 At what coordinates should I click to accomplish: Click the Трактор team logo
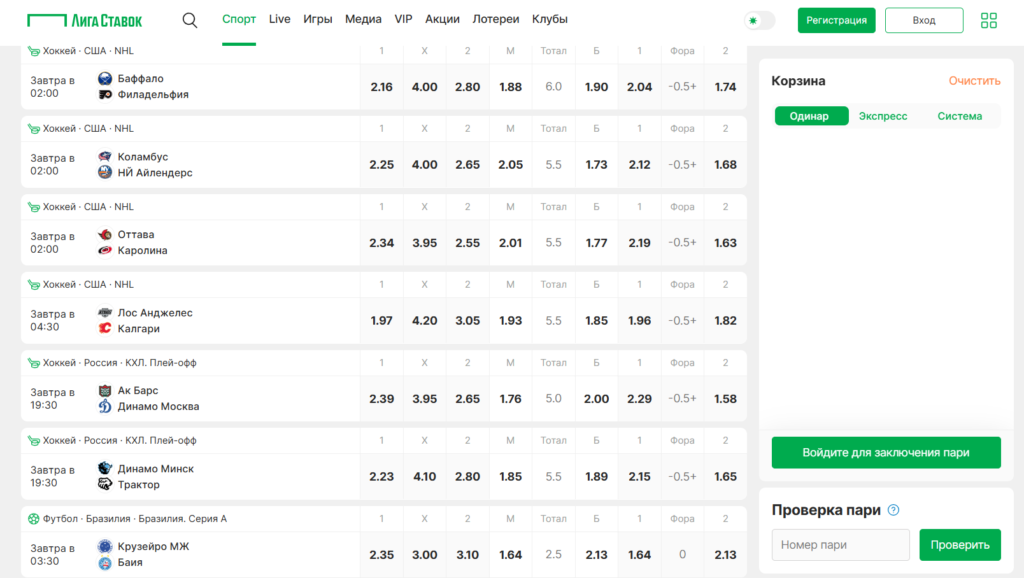pos(104,485)
